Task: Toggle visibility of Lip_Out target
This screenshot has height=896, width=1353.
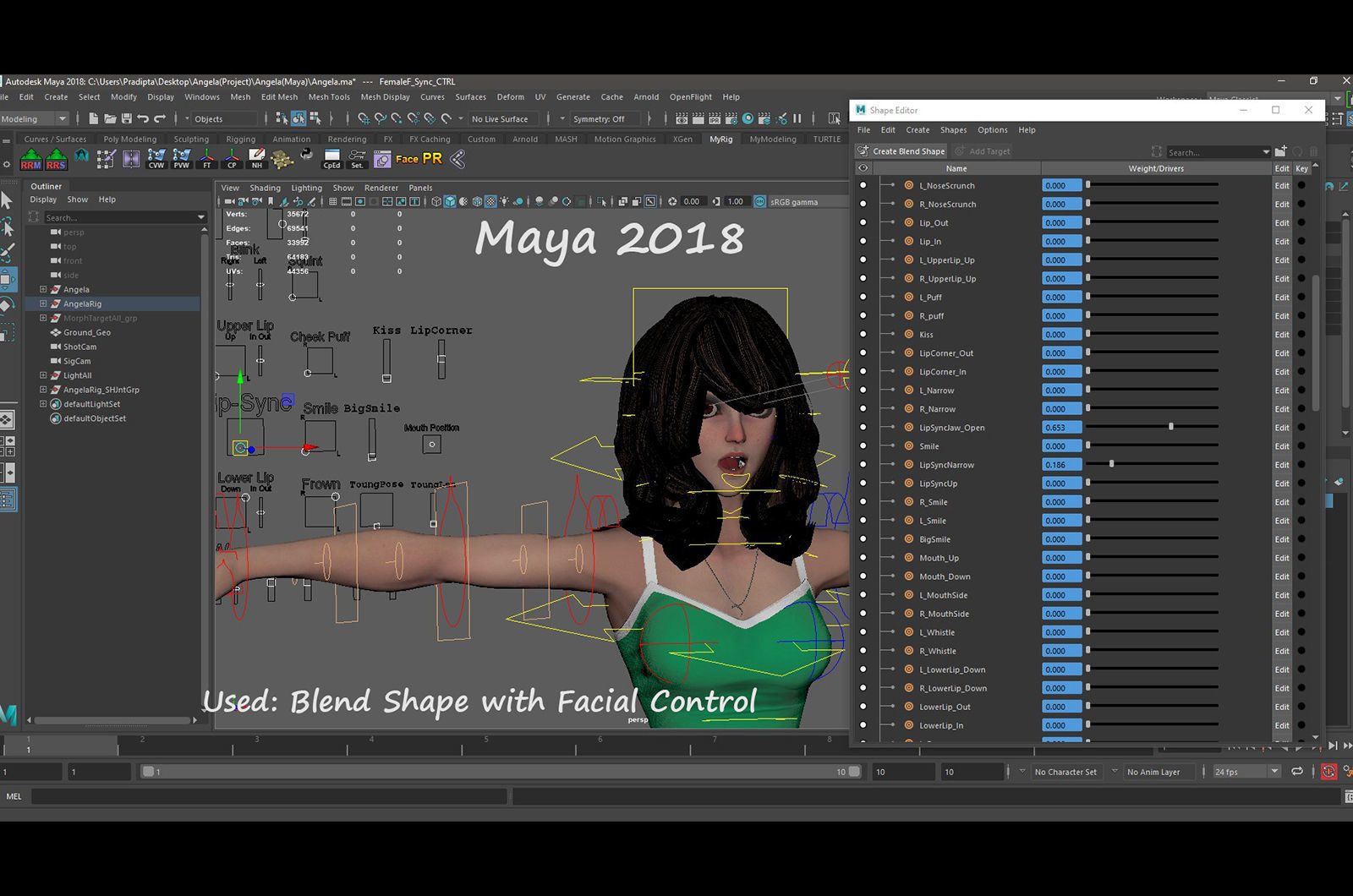Action: click(x=863, y=222)
